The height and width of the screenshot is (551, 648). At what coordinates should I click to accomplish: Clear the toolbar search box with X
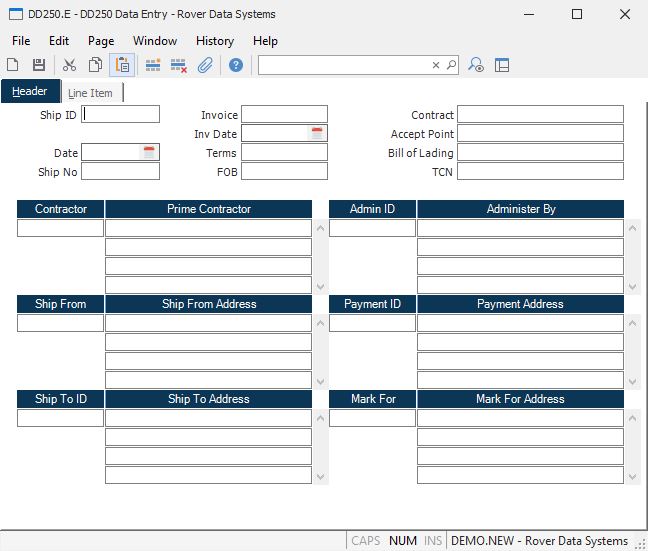click(x=436, y=65)
